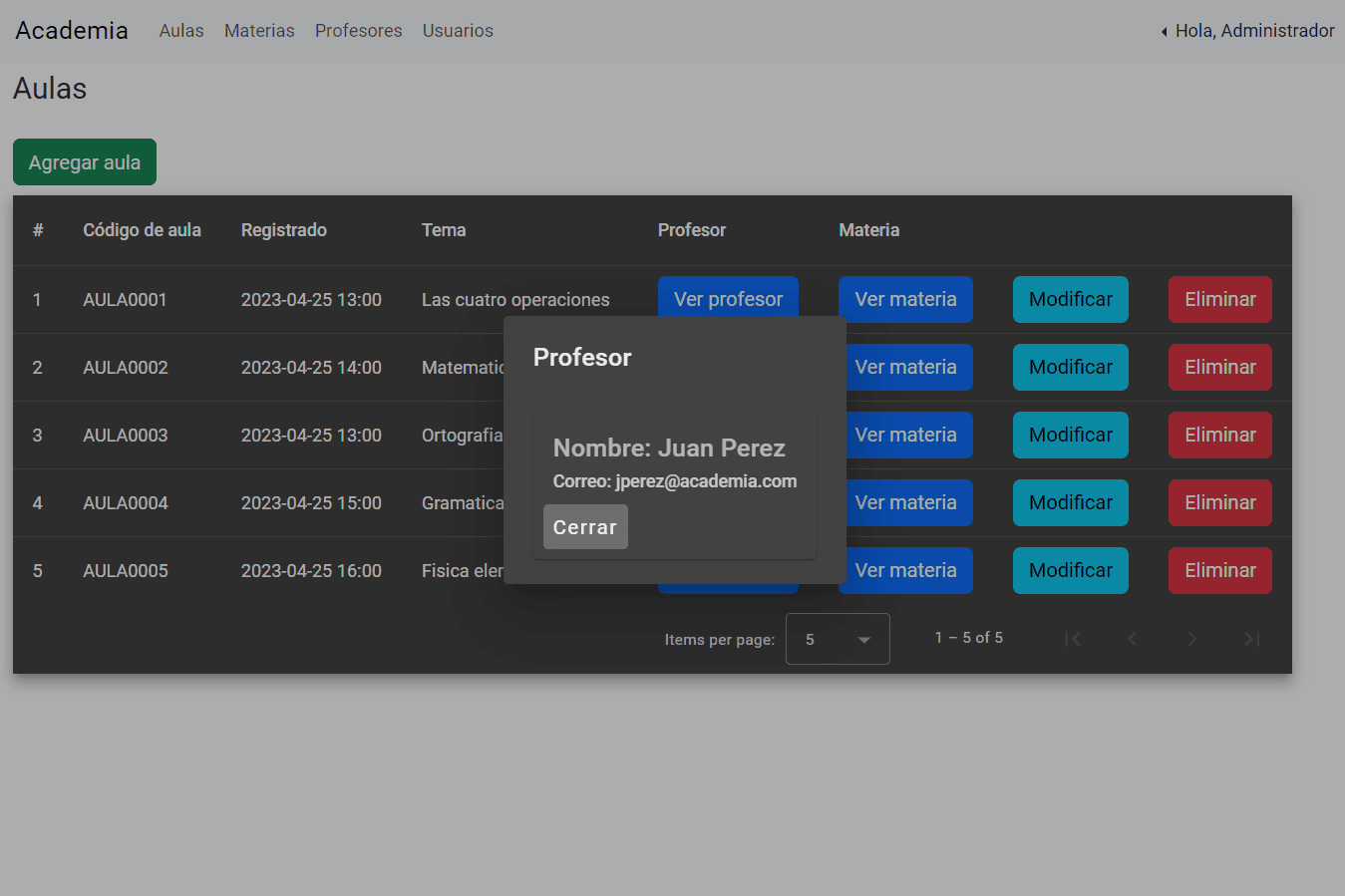The width and height of the screenshot is (1345, 896).
Task: Click Eliminar for AULA0004
Action: (x=1220, y=502)
